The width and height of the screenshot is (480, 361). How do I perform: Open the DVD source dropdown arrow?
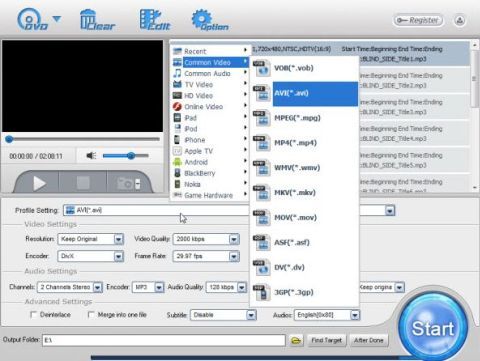click(57, 19)
